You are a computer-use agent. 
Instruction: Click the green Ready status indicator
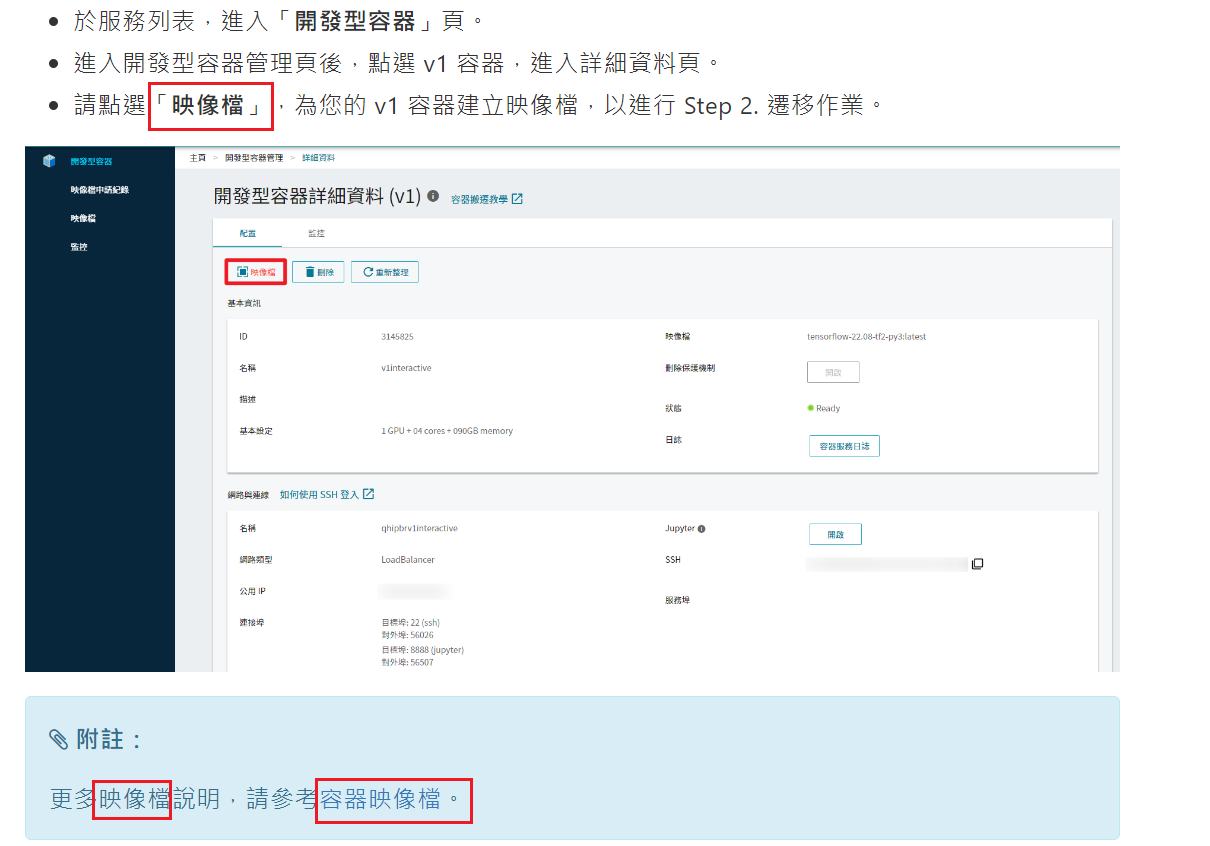point(808,408)
